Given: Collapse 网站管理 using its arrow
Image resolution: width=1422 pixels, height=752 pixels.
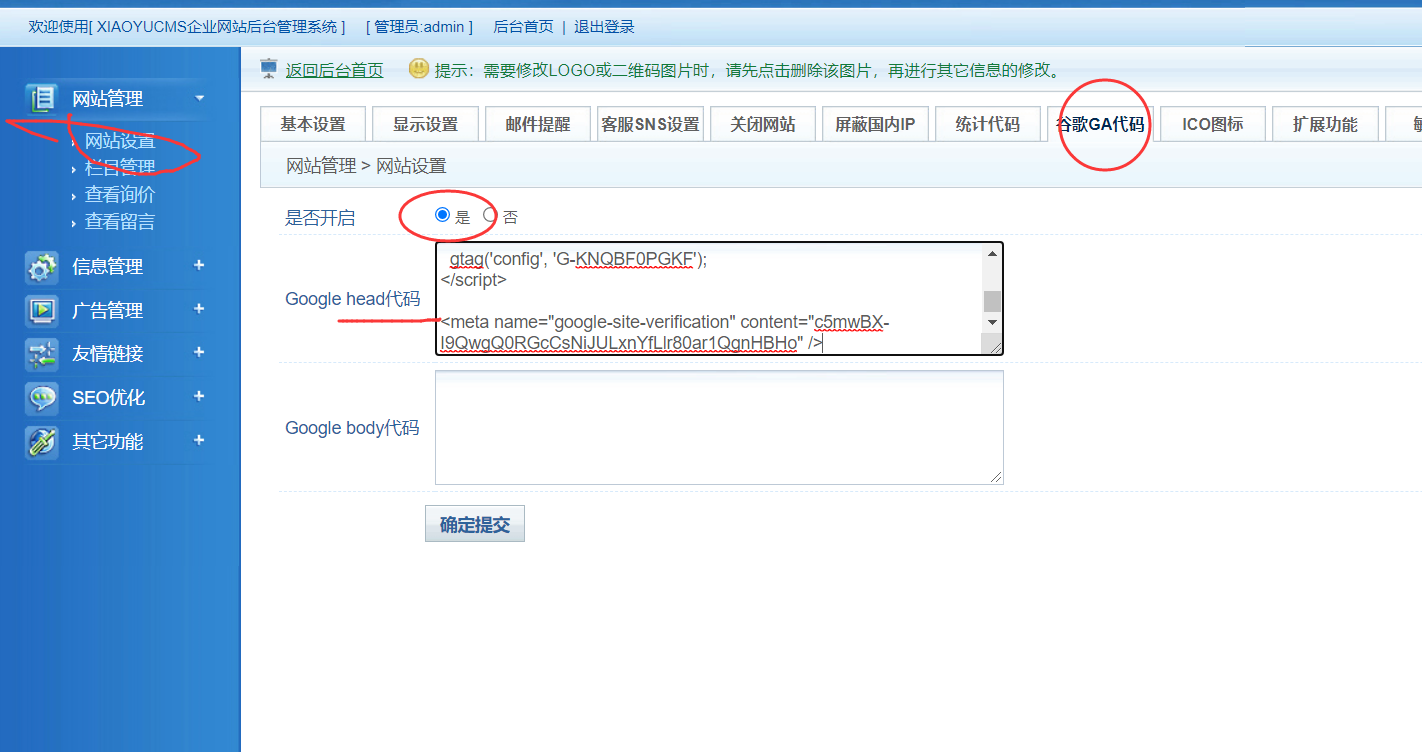Looking at the screenshot, I should pyautogui.click(x=200, y=97).
